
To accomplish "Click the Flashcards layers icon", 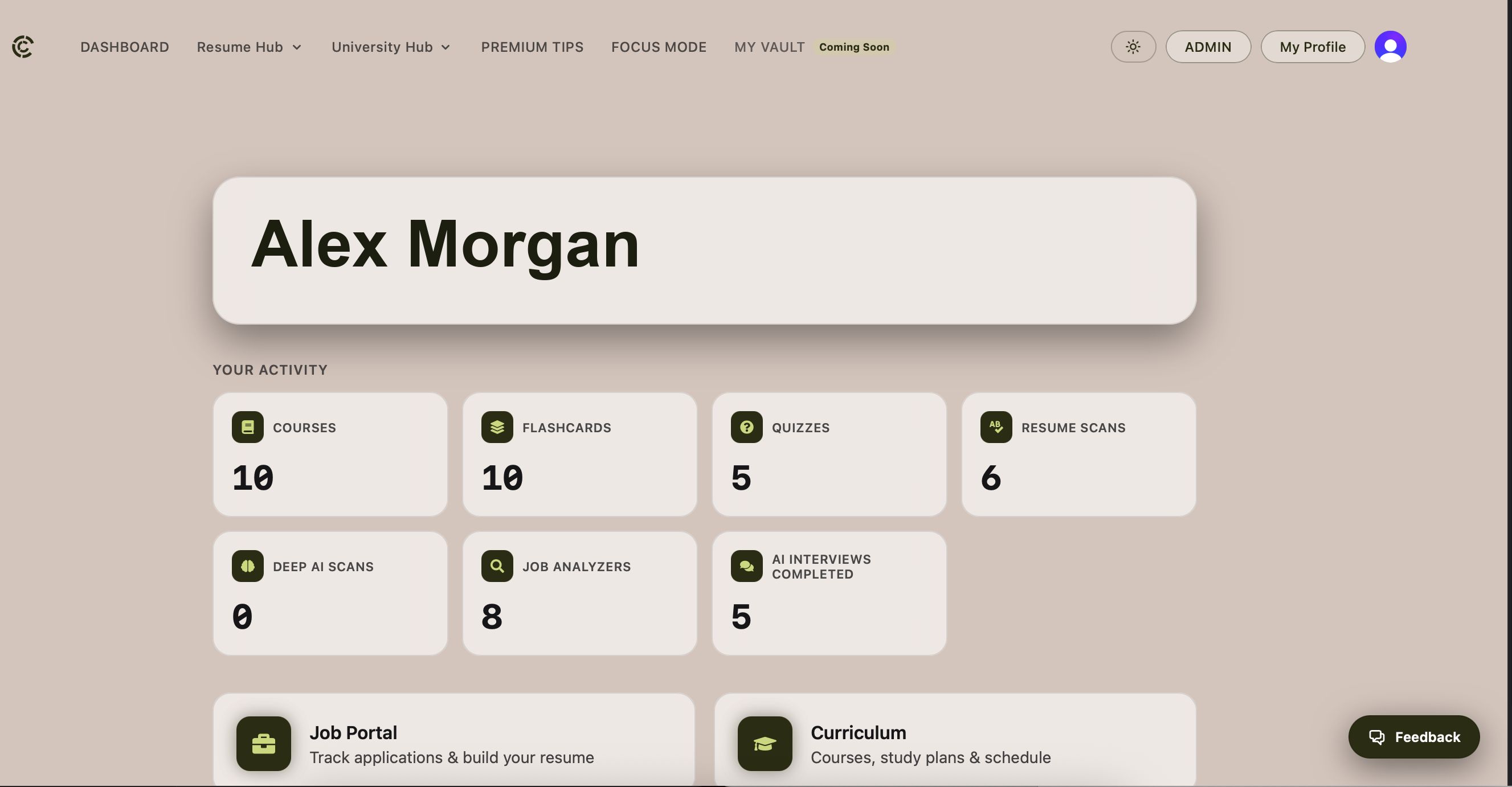I will pos(497,427).
